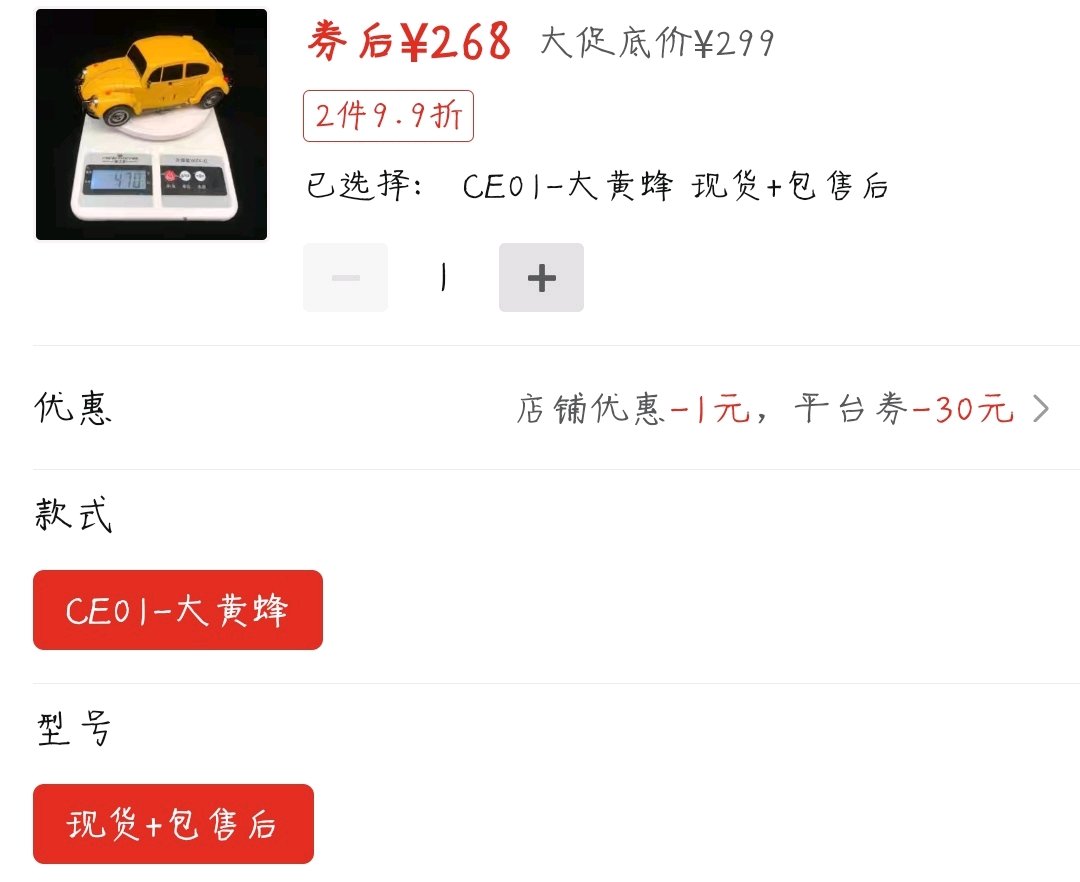Viewport: 1080px width, 882px height.
Task: Select the 现货+包售后 model option
Action: [x=174, y=824]
